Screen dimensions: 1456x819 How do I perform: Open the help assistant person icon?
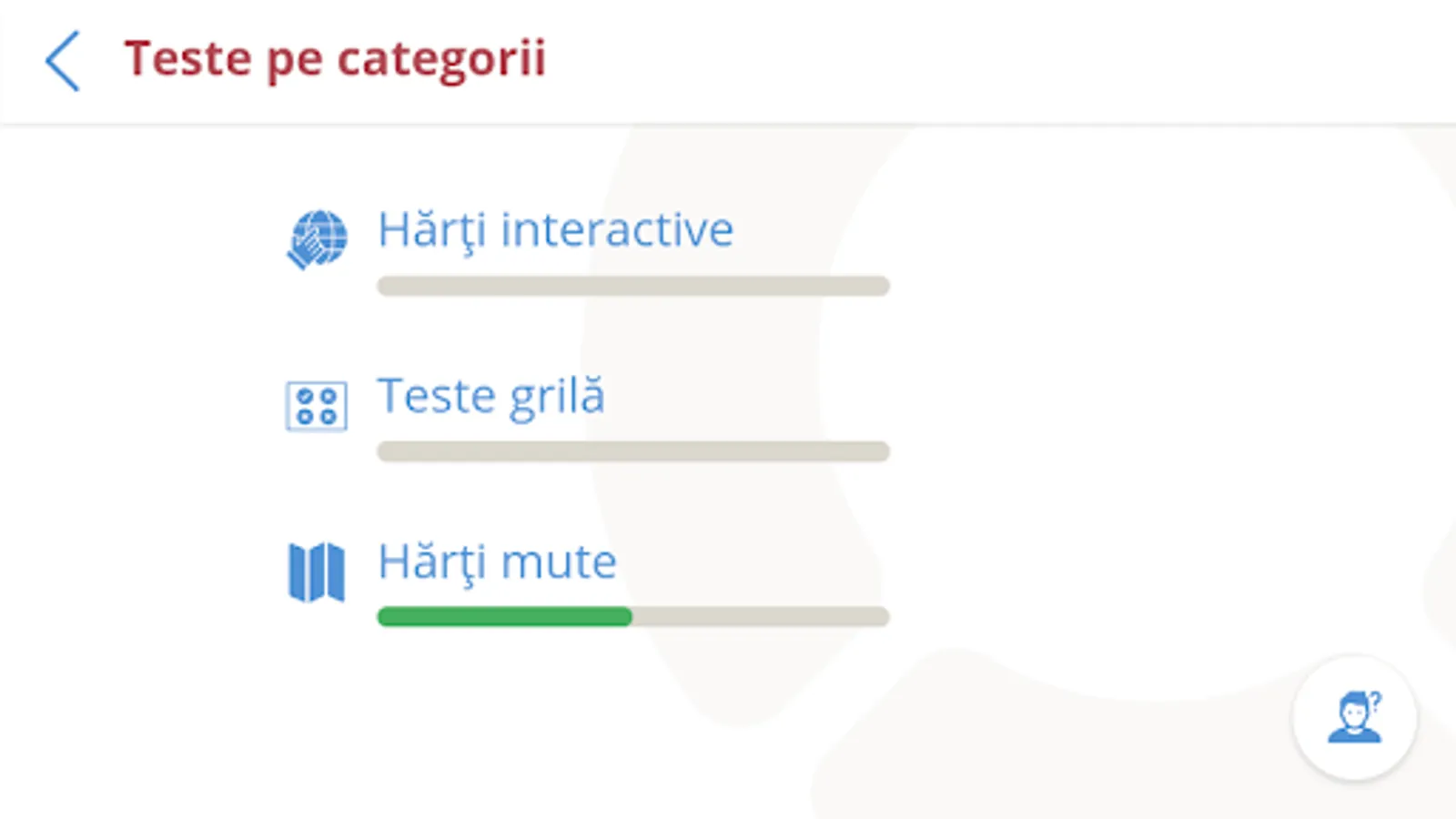1354,718
